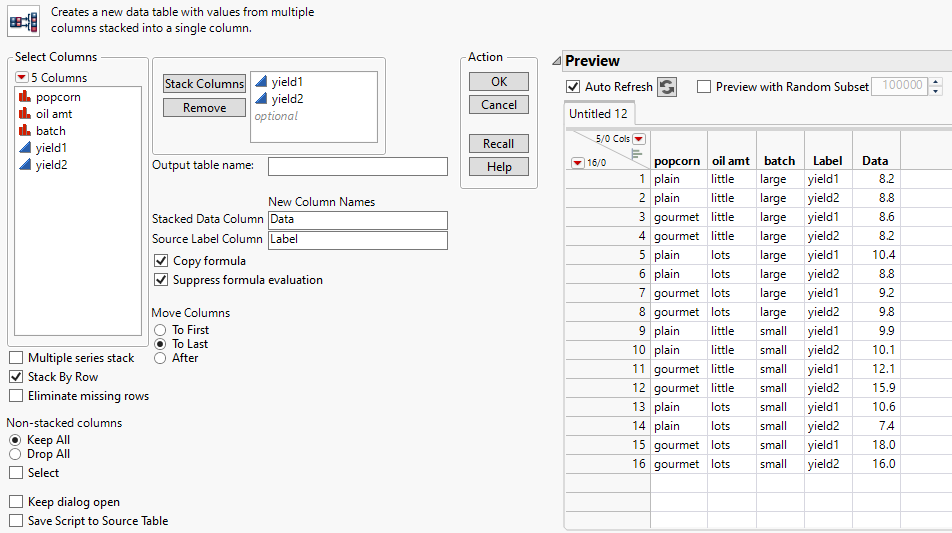
Task: Uncheck the Stack By Row option
Action: click(16, 377)
